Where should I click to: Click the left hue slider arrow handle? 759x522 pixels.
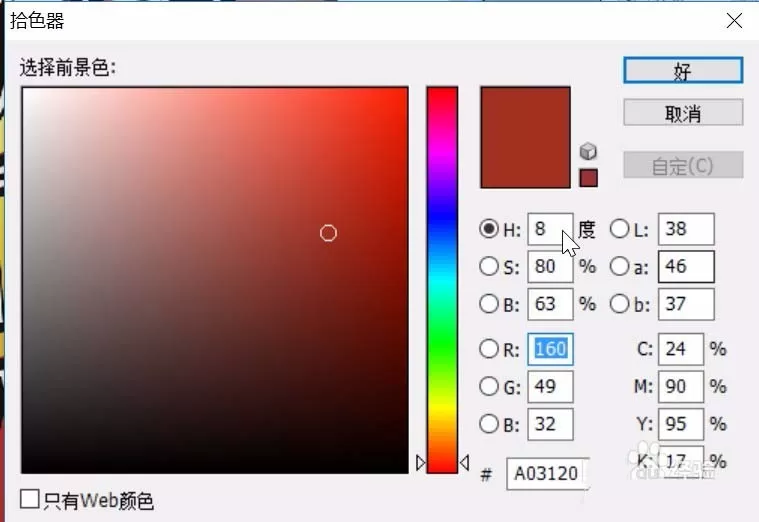click(x=421, y=463)
